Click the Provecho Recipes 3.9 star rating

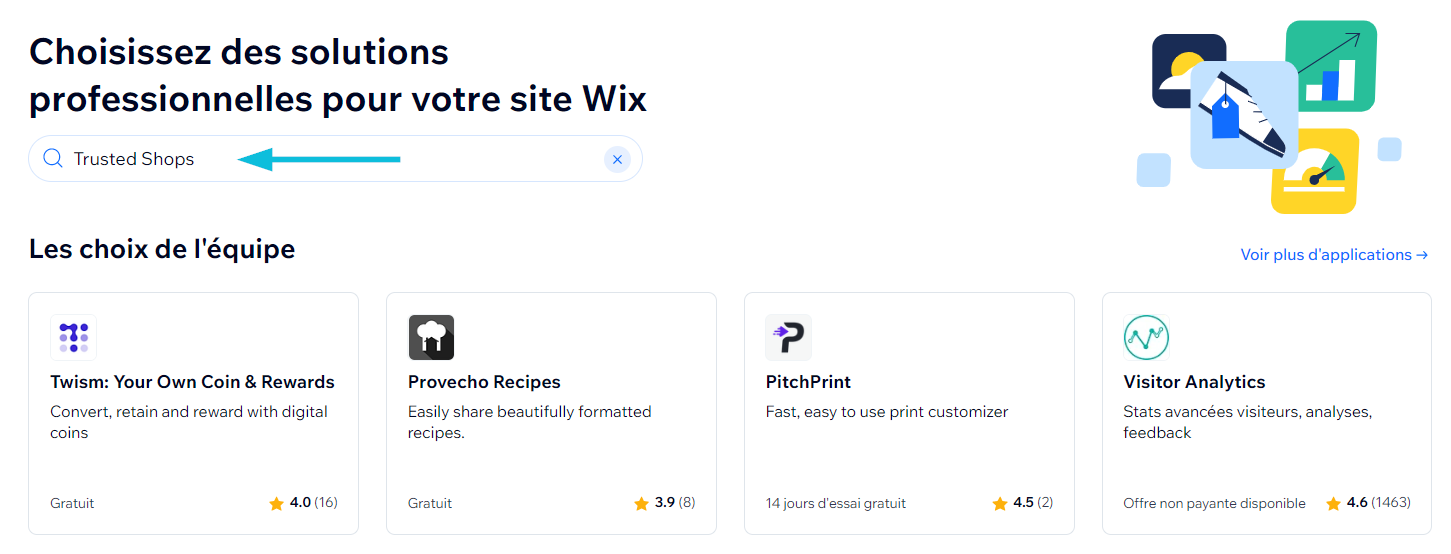tap(664, 503)
